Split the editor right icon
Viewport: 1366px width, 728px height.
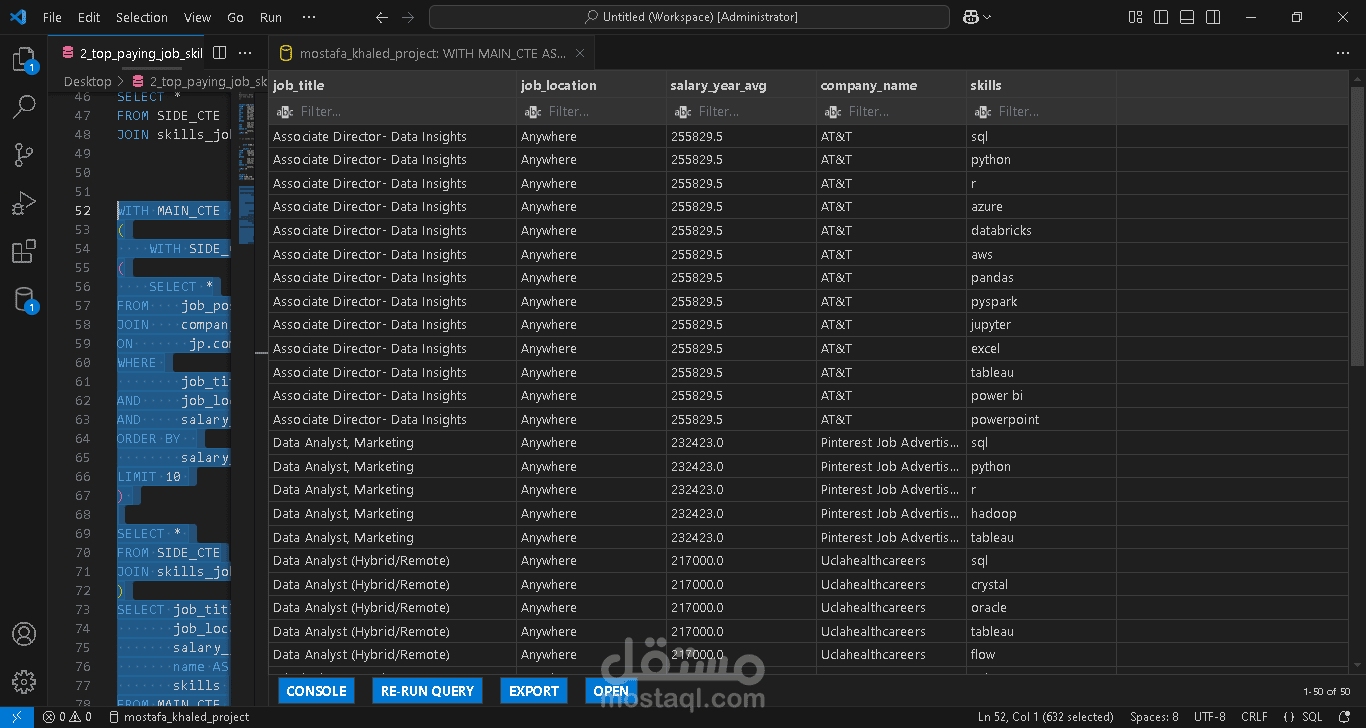[220, 53]
